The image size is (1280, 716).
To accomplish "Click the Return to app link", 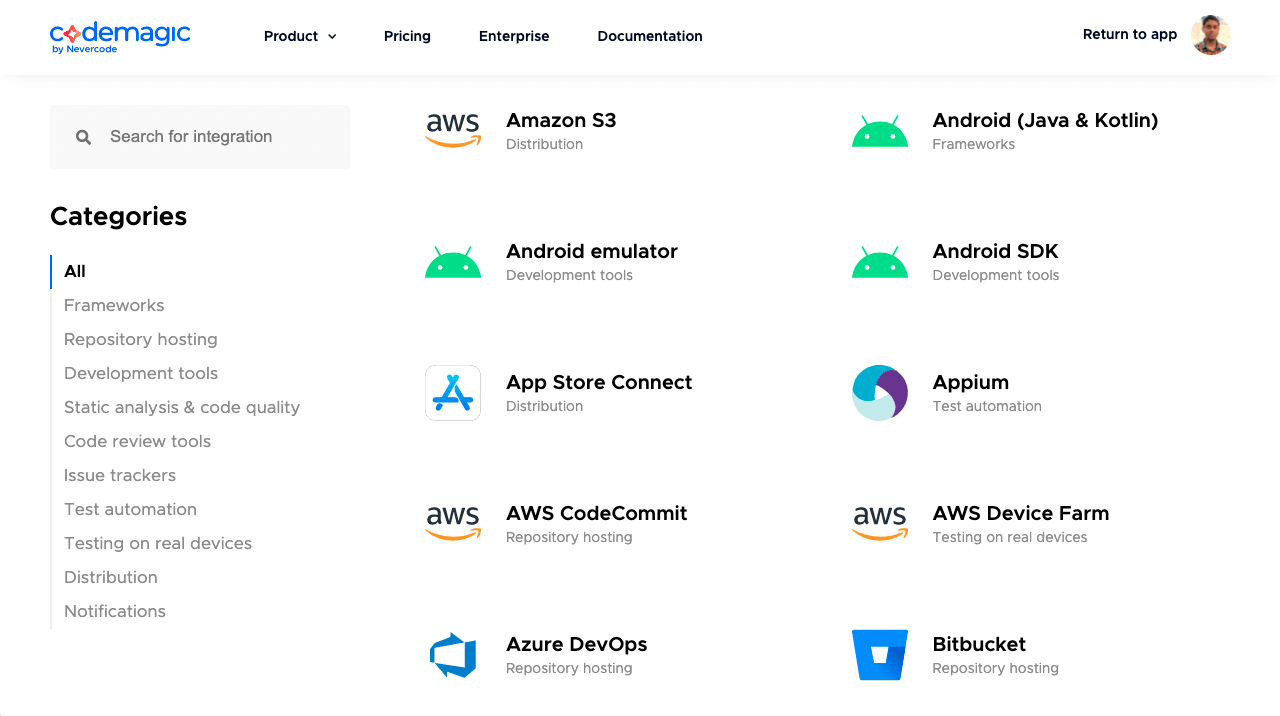I will click(1130, 34).
